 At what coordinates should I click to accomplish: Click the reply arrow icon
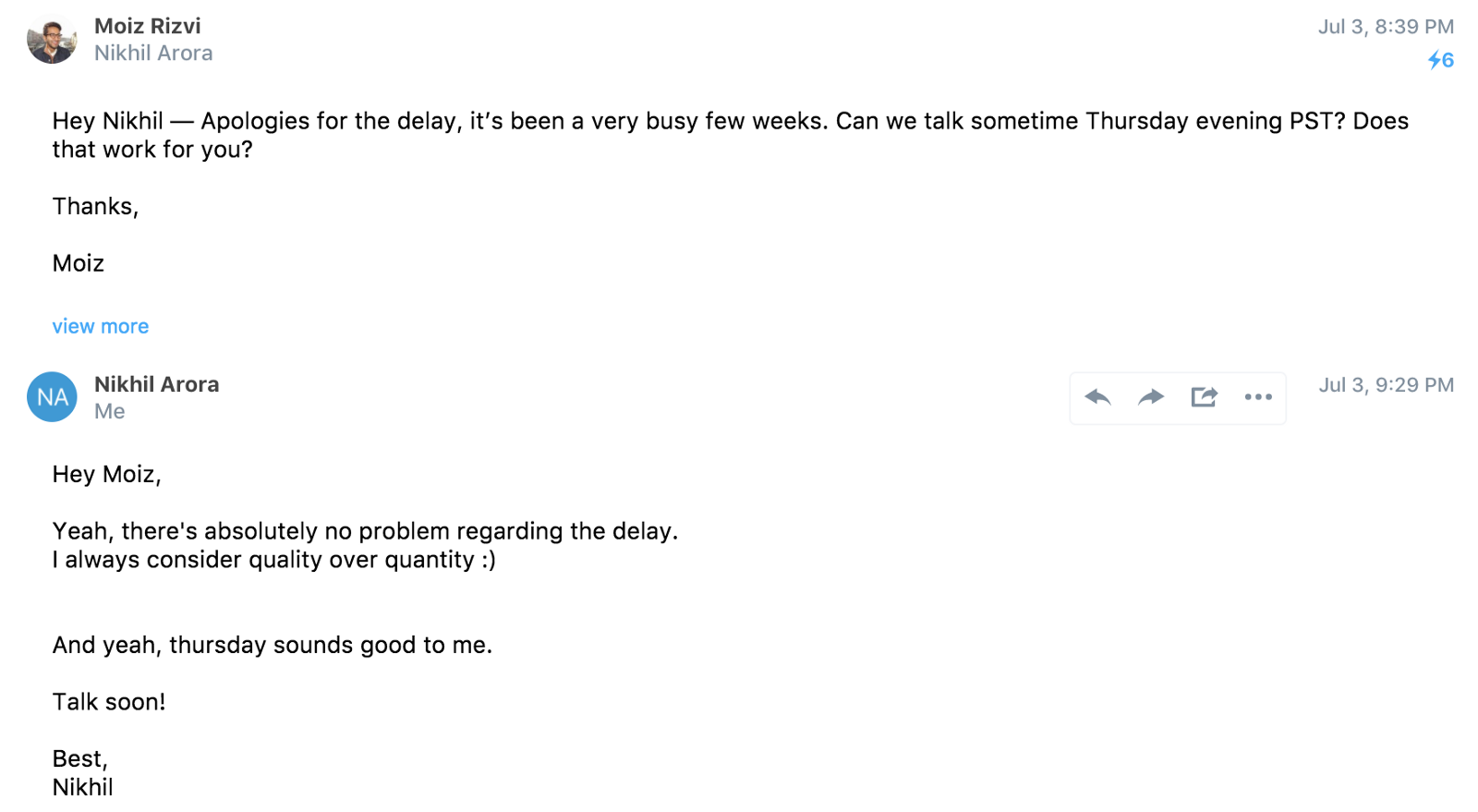1097,397
